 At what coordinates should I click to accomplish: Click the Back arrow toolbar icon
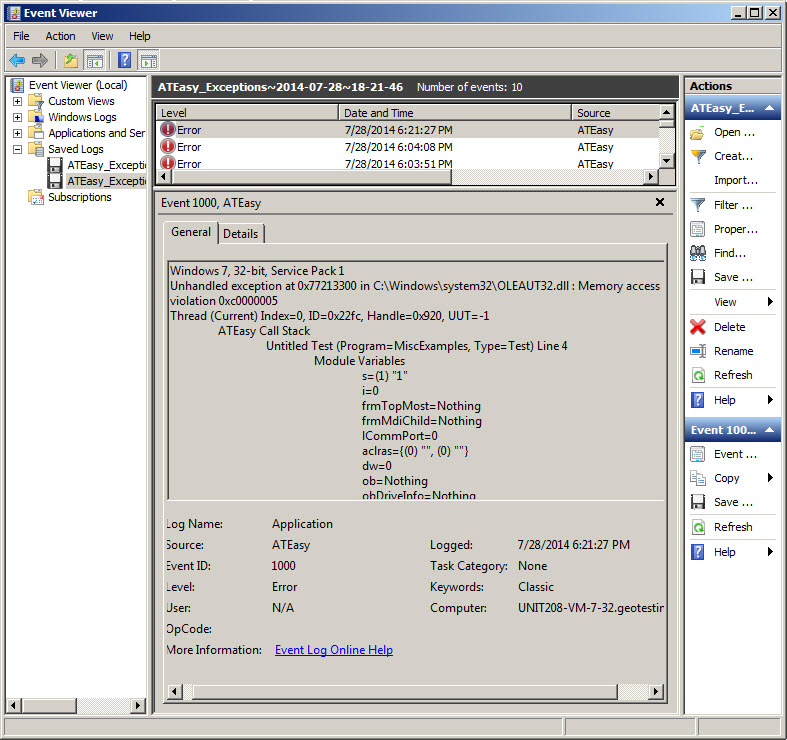[x=17, y=60]
